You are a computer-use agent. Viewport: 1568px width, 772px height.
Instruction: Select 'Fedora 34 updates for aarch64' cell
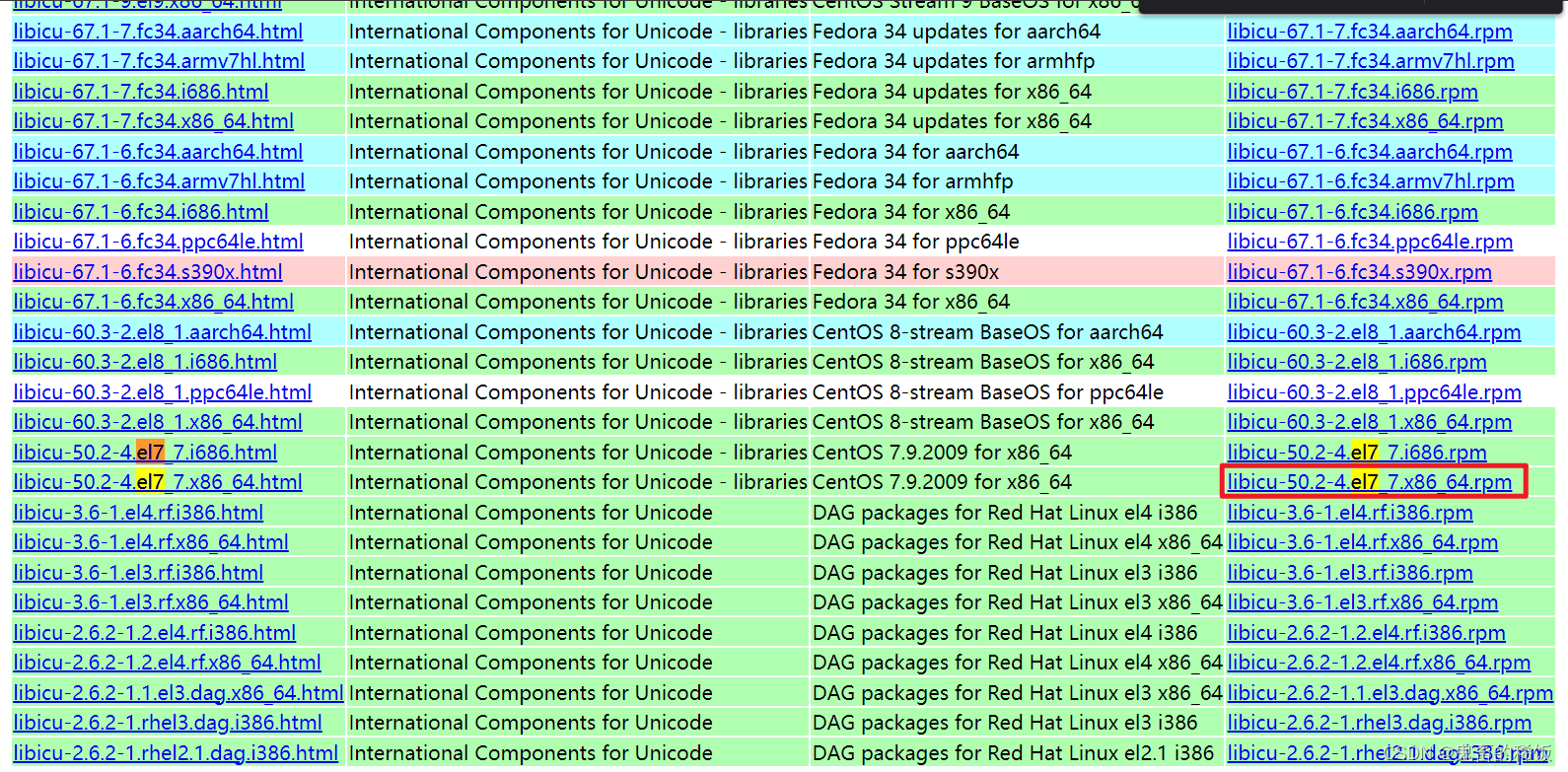(957, 32)
